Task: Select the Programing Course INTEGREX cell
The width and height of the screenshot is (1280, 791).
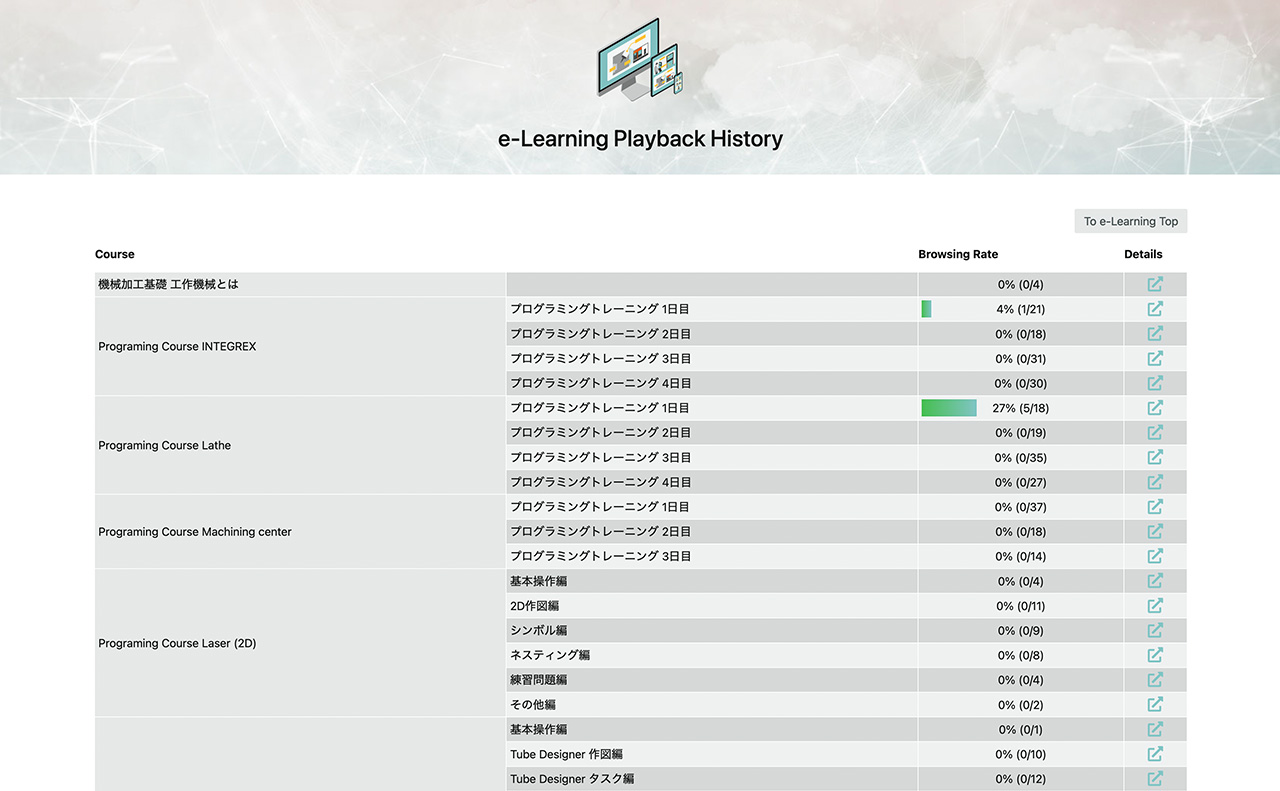Action: [177, 347]
